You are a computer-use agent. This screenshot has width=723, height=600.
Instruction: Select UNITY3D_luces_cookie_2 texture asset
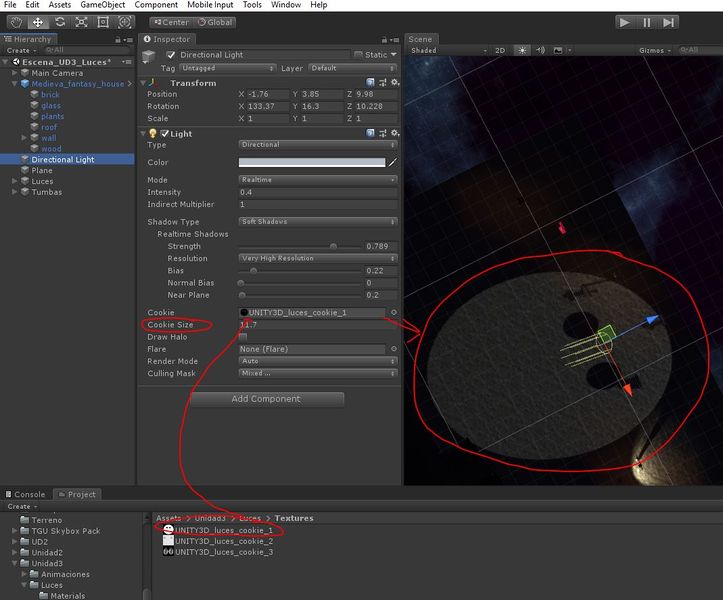click(219, 541)
